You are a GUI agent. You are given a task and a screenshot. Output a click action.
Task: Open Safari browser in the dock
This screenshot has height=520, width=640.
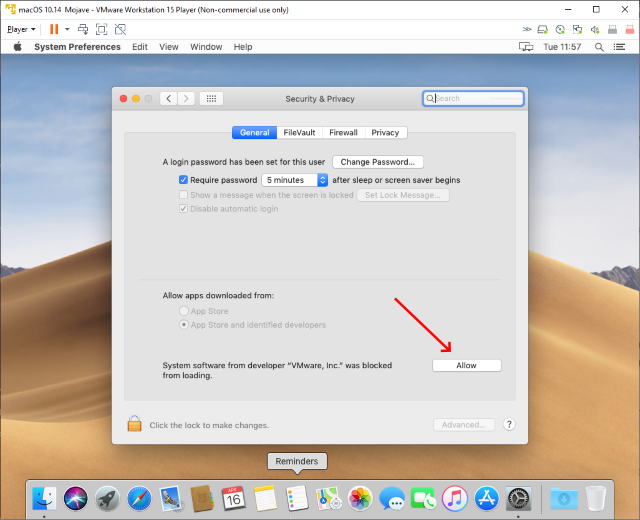[x=139, y=497]
